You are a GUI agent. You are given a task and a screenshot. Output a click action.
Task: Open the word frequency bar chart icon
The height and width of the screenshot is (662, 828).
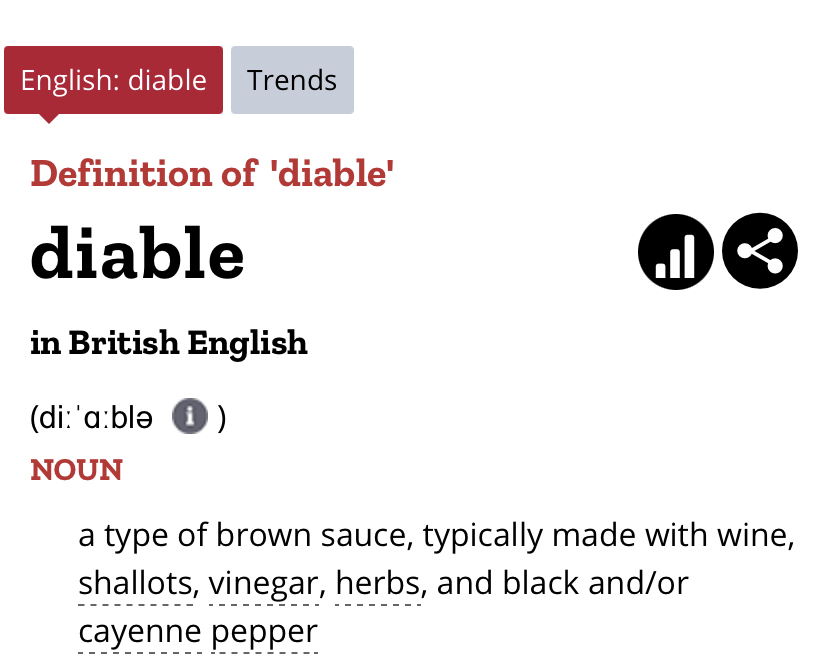coord(675,252)
